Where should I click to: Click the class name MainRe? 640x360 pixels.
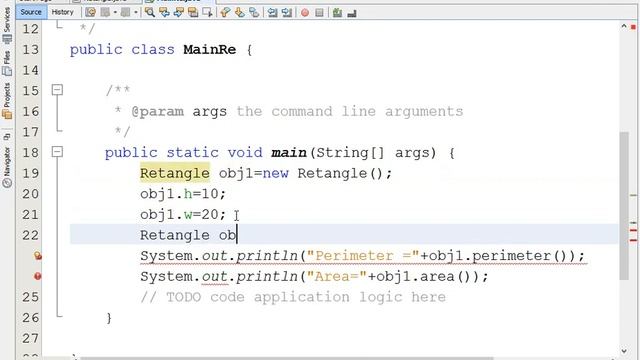[x=209, y=50]
